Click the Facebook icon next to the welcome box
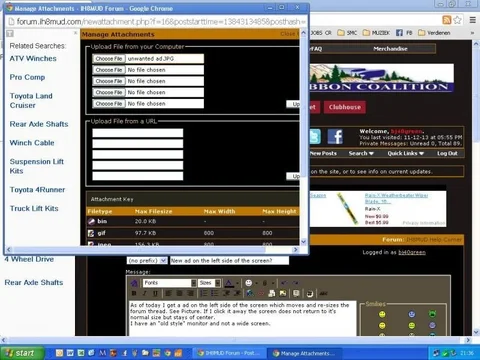480x360 pixels. pos(335,136)
